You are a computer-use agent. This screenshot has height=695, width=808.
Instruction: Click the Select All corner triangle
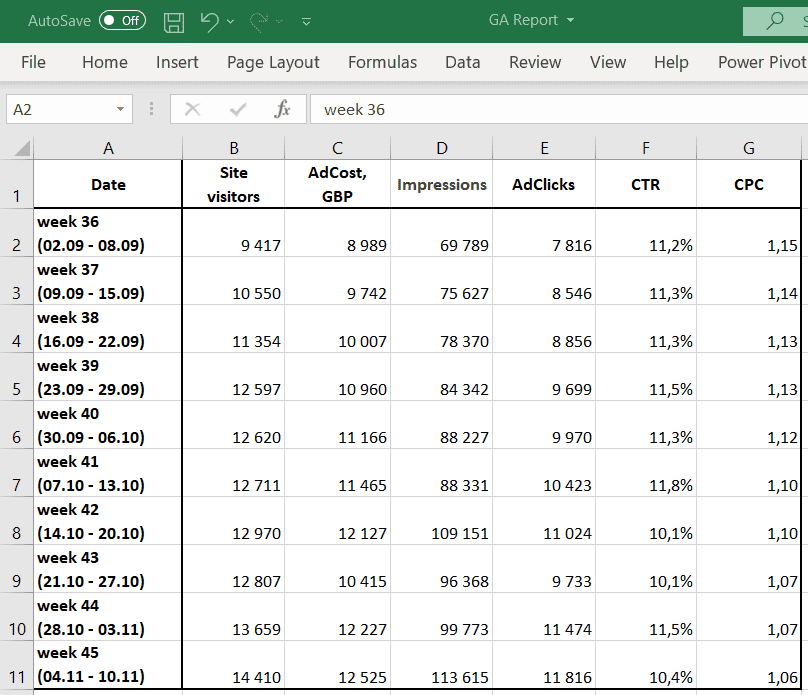[x=21, y=148]
